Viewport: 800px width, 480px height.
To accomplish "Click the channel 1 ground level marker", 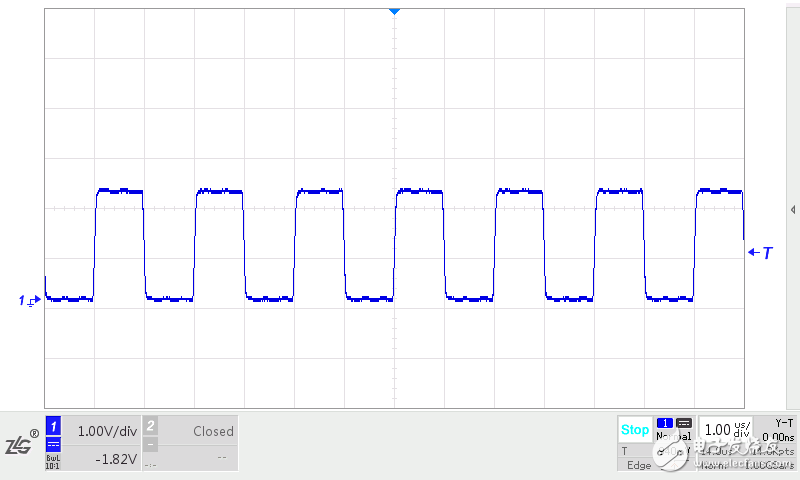I will pos(28,300).
